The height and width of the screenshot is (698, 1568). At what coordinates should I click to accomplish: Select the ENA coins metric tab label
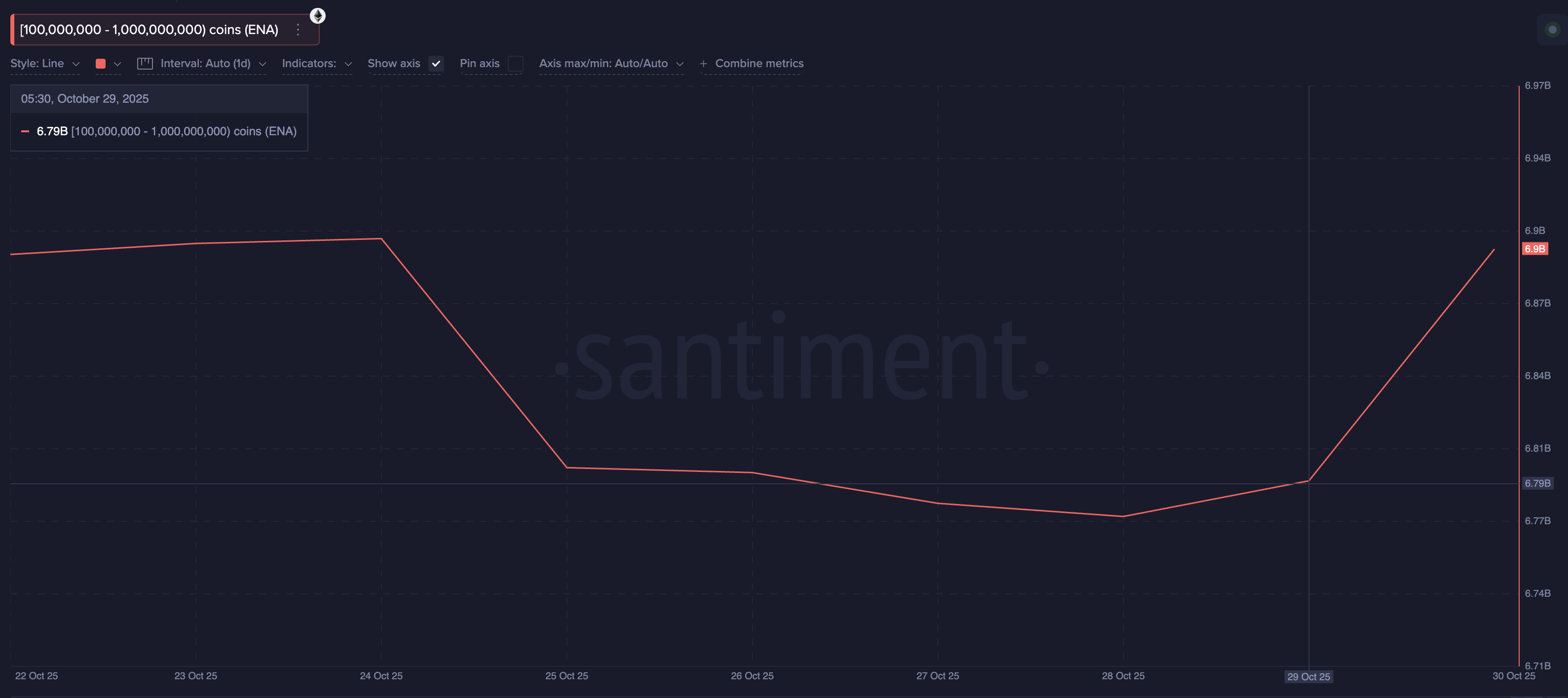pos(148,29)
